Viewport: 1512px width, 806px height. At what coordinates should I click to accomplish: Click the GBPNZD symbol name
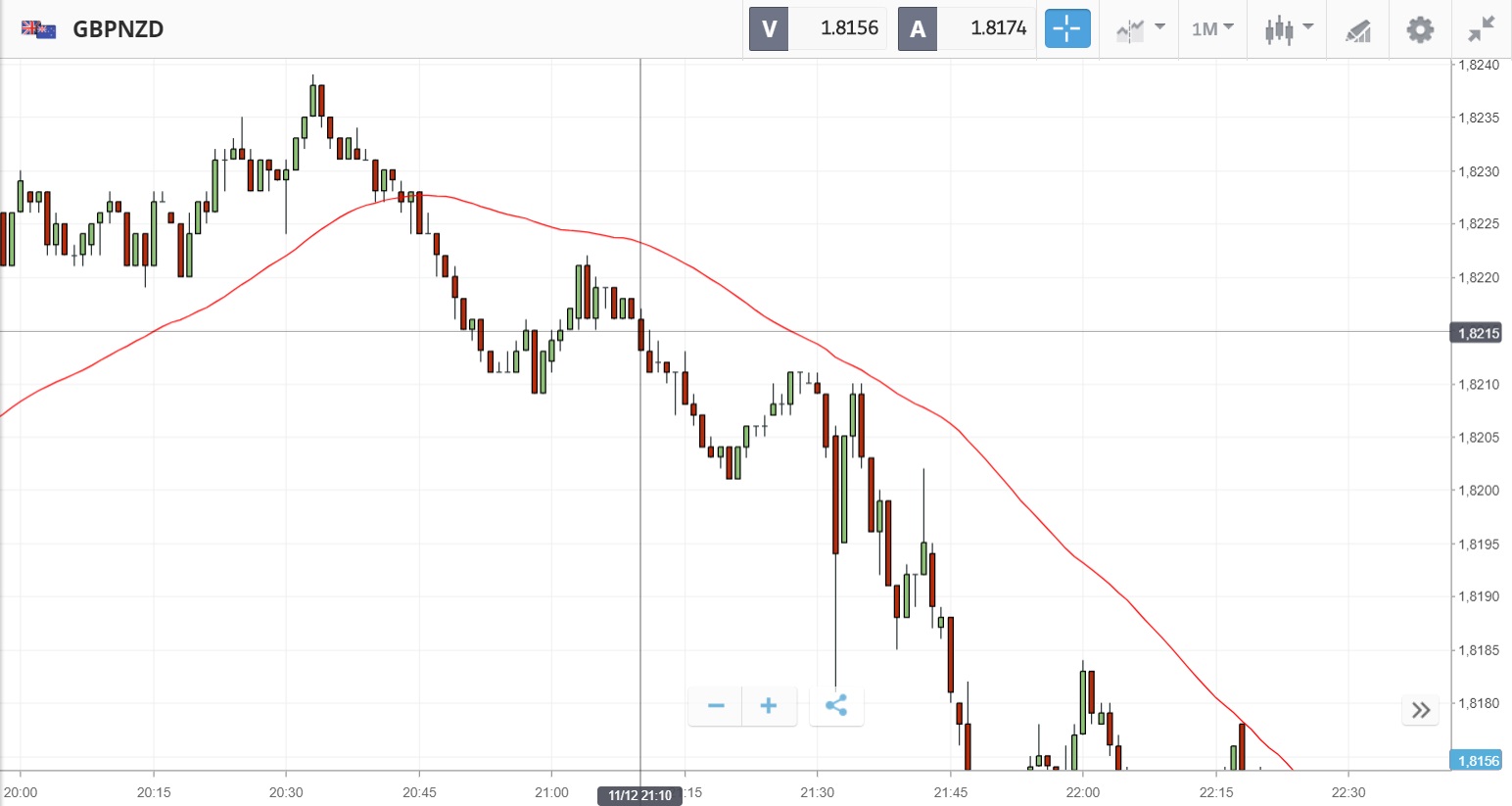(x=118, y=28)
